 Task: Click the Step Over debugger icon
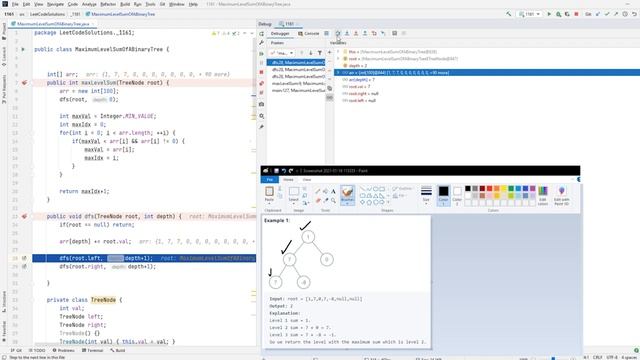(338, 33)
